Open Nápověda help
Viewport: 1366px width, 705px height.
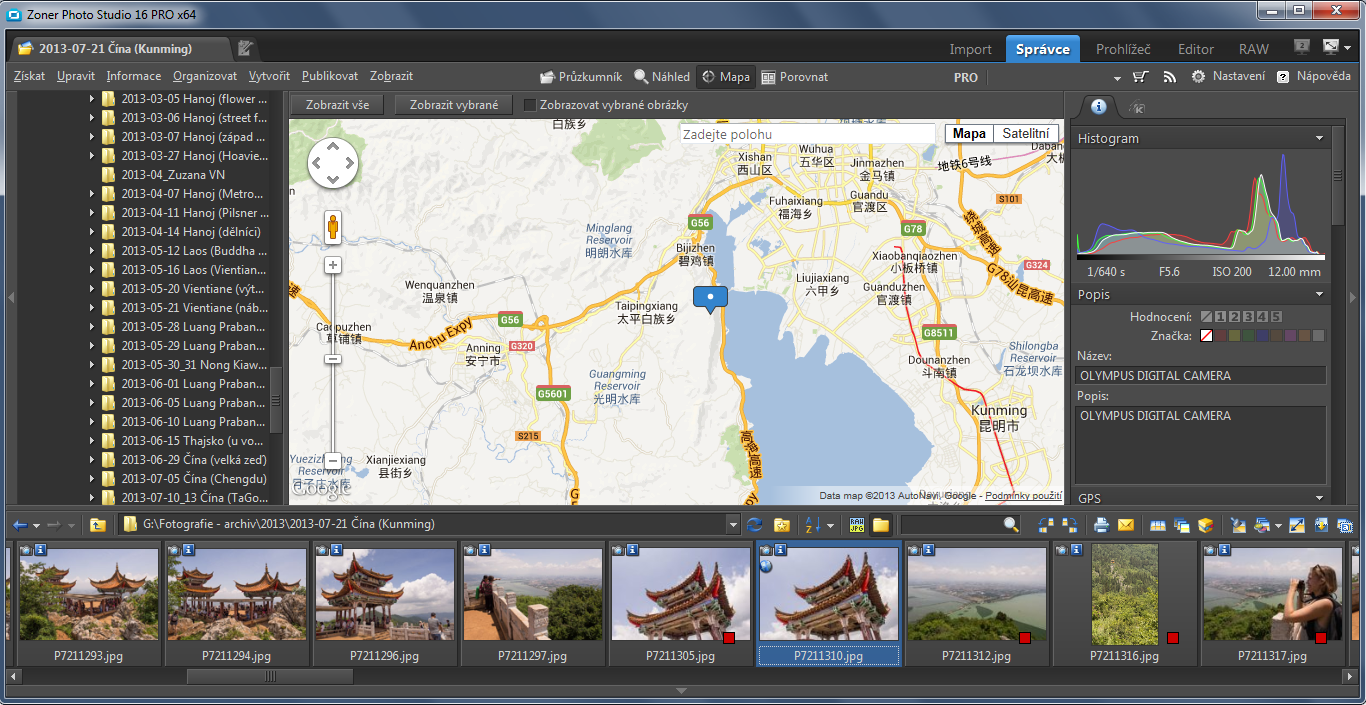click(1313, 76)
